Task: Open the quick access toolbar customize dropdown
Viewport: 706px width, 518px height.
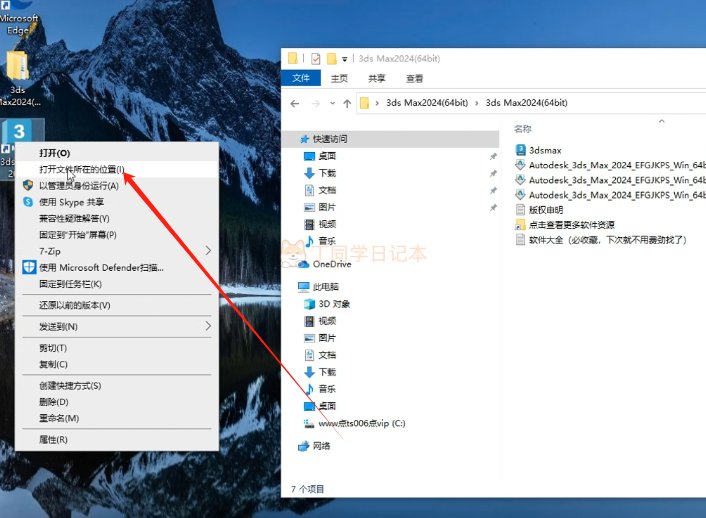Action: click(x=344, y=59)
